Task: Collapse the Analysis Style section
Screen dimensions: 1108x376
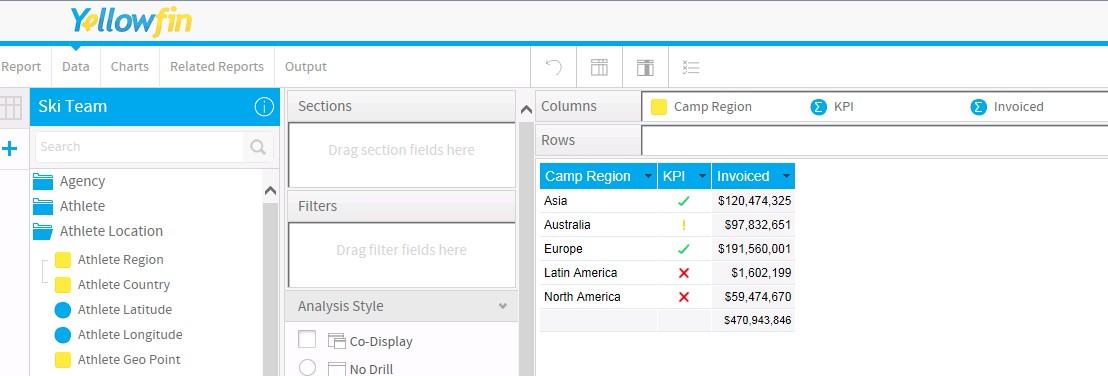Action: [x=502, y=306]
